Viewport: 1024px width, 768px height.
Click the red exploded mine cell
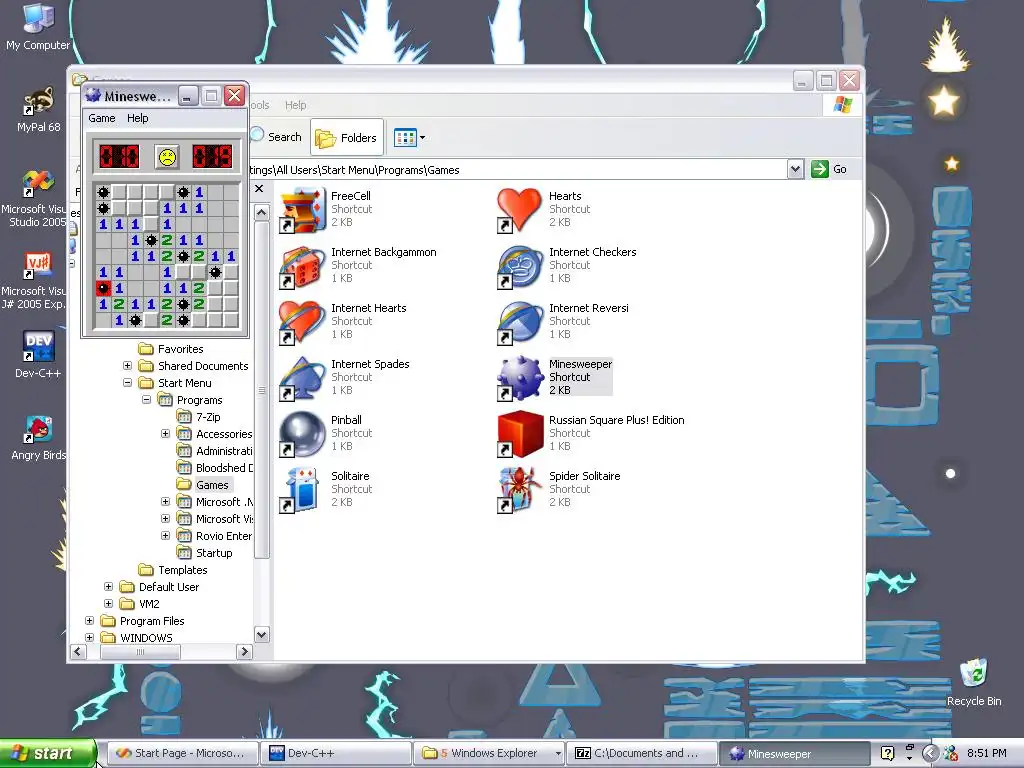coord(103,288)
